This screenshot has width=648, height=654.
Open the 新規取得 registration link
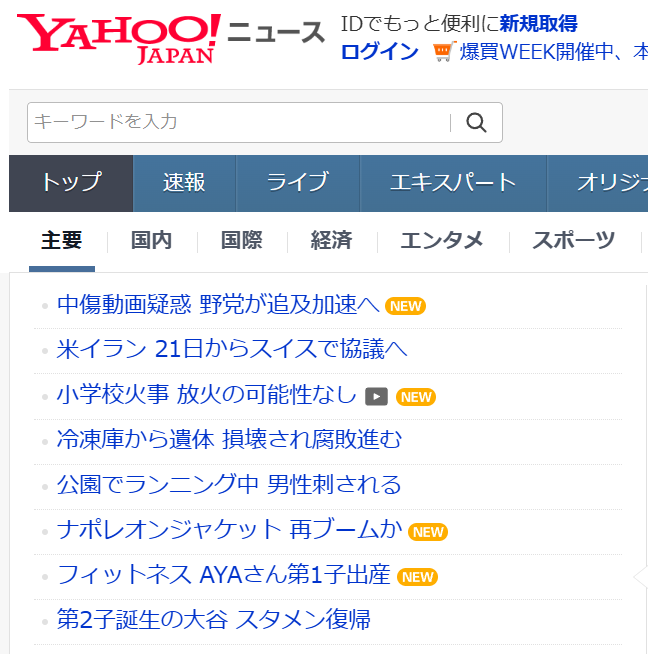pyautogui.click(x=538, y=23)
